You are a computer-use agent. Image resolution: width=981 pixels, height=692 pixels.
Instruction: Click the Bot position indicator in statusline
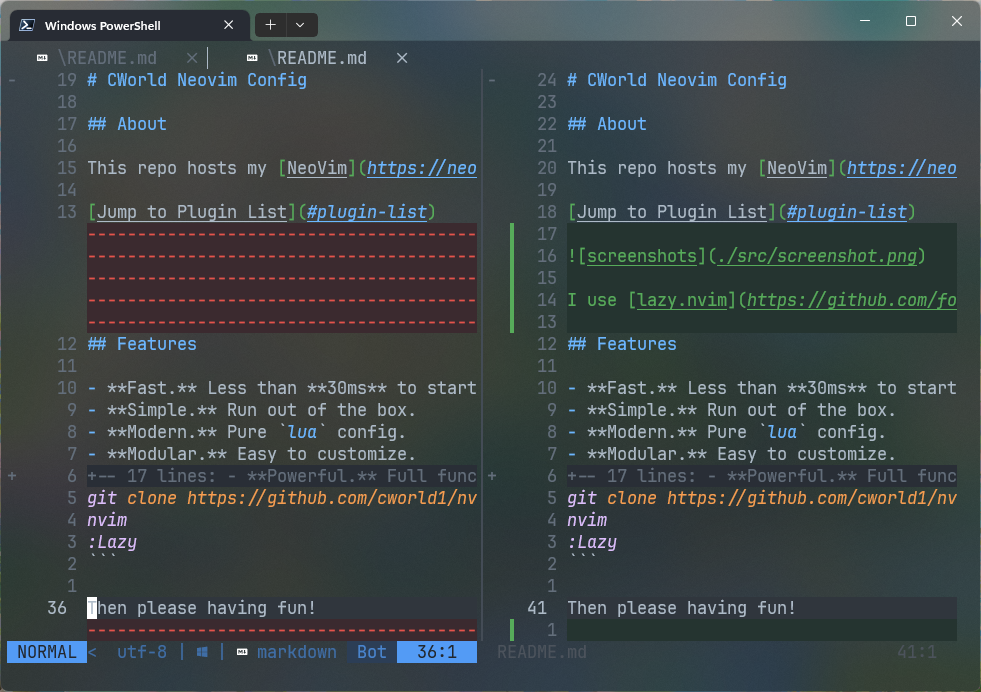point(372,652)
